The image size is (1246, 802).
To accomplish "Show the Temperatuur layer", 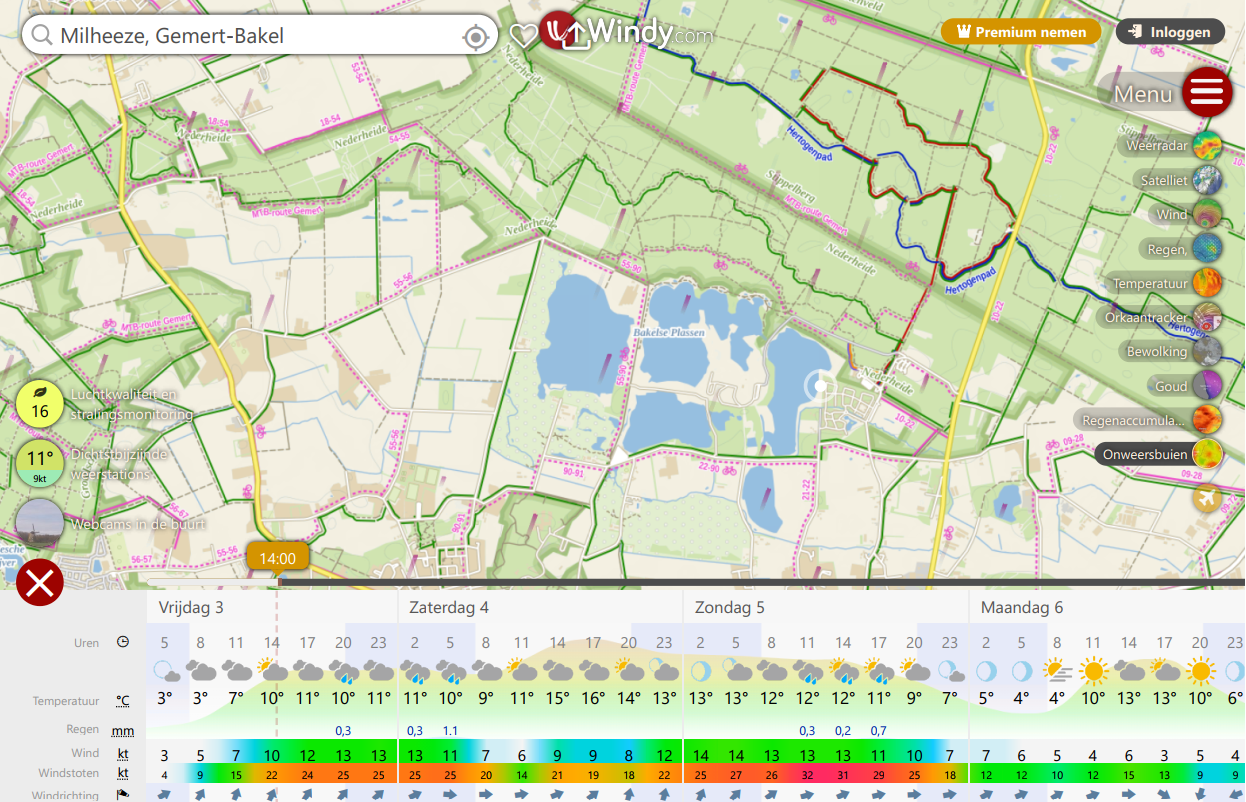I will [1207, 284].
